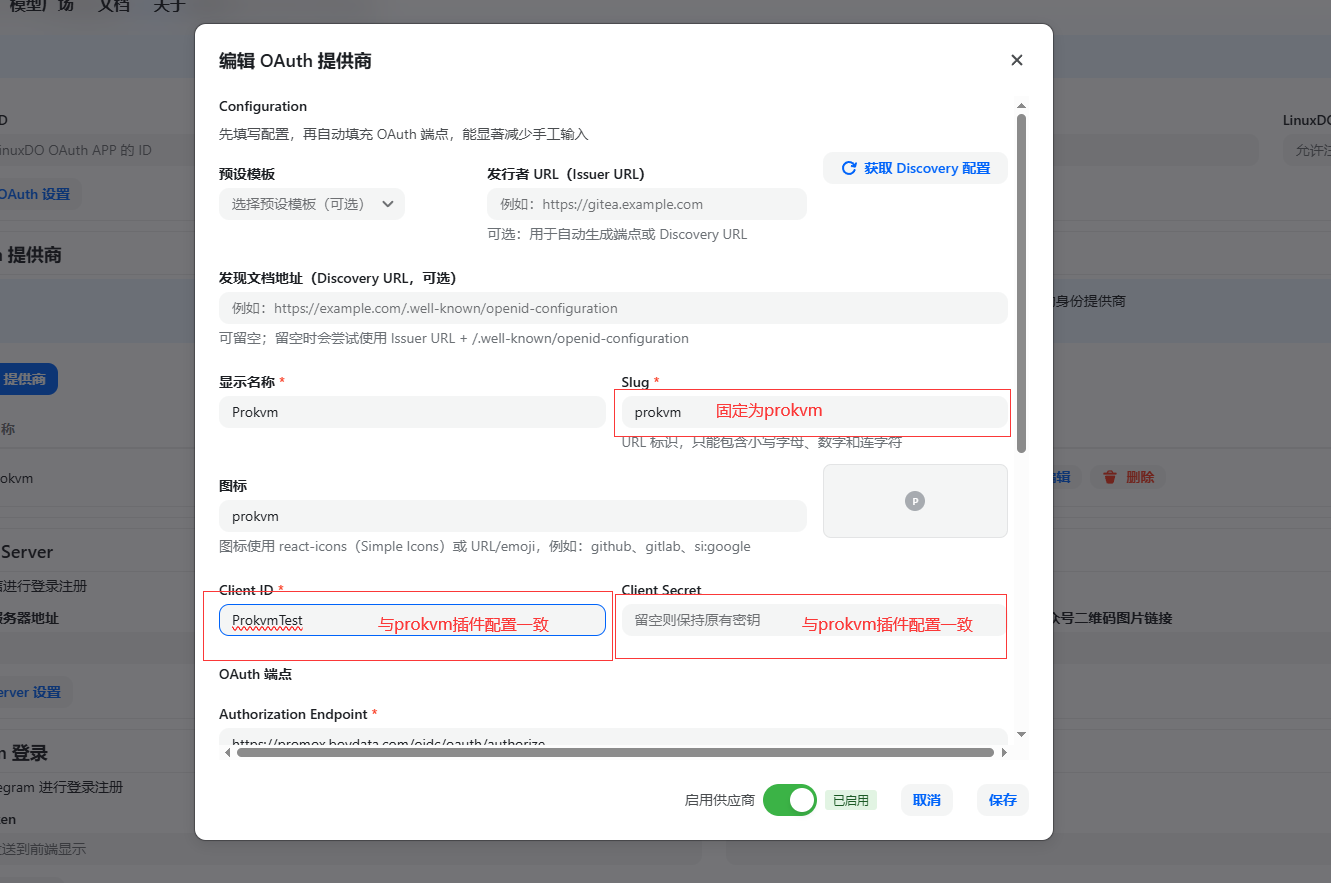Click the refresh icon for Discovery config
Screen dimensions: 1331x883
(x=849, y=168)
